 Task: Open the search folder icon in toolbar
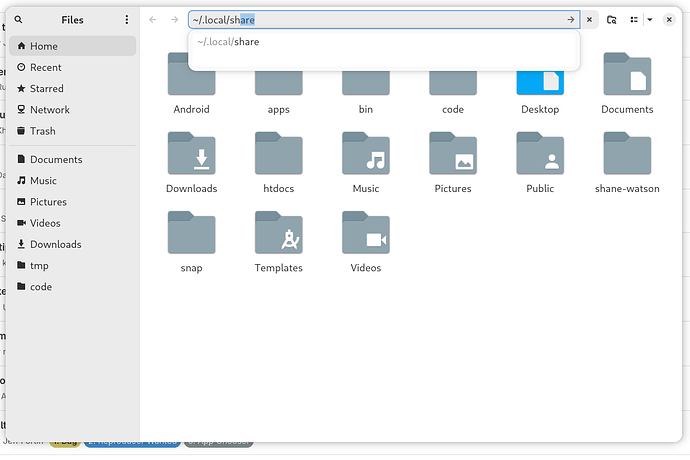point(611,20)
